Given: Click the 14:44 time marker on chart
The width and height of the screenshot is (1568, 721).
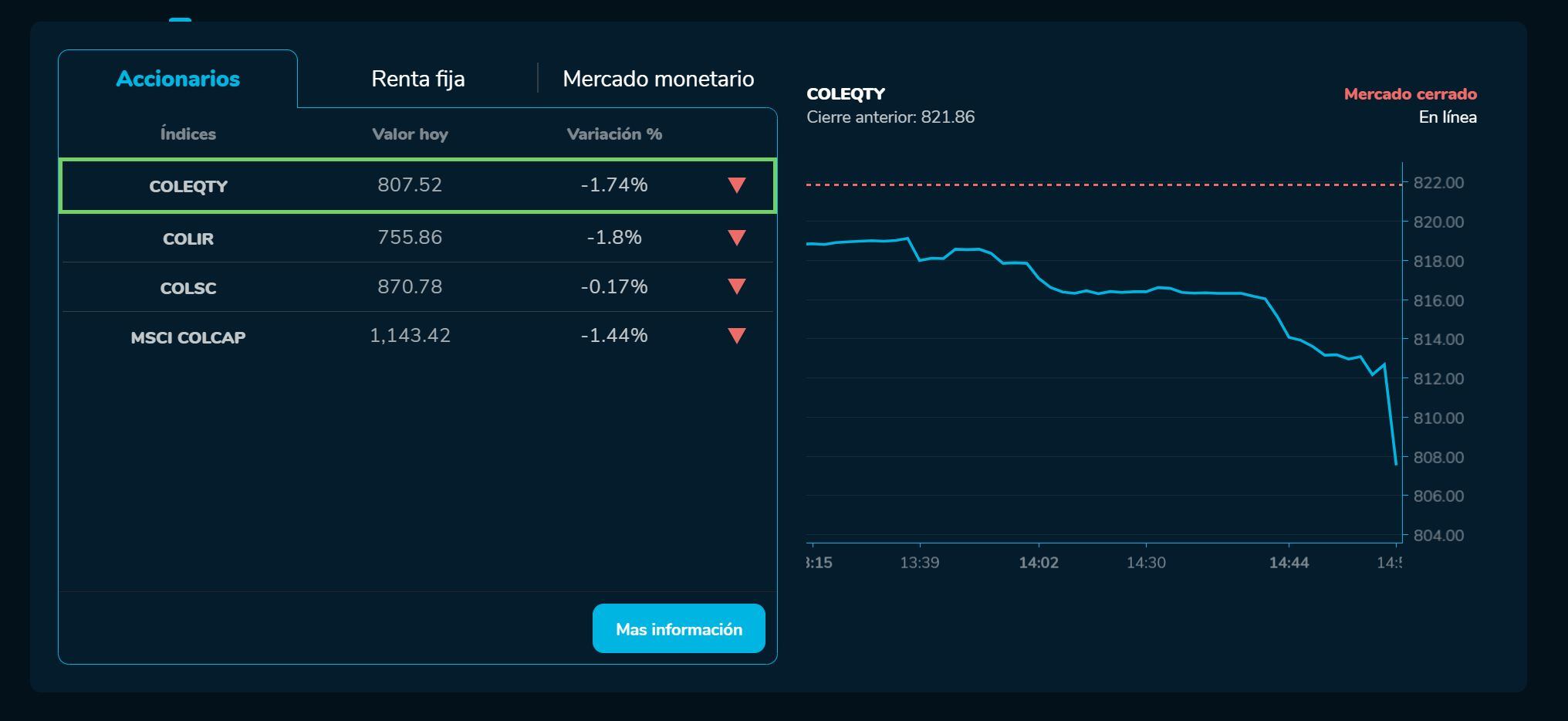Looking at the screenshot, I should 1289,563.
